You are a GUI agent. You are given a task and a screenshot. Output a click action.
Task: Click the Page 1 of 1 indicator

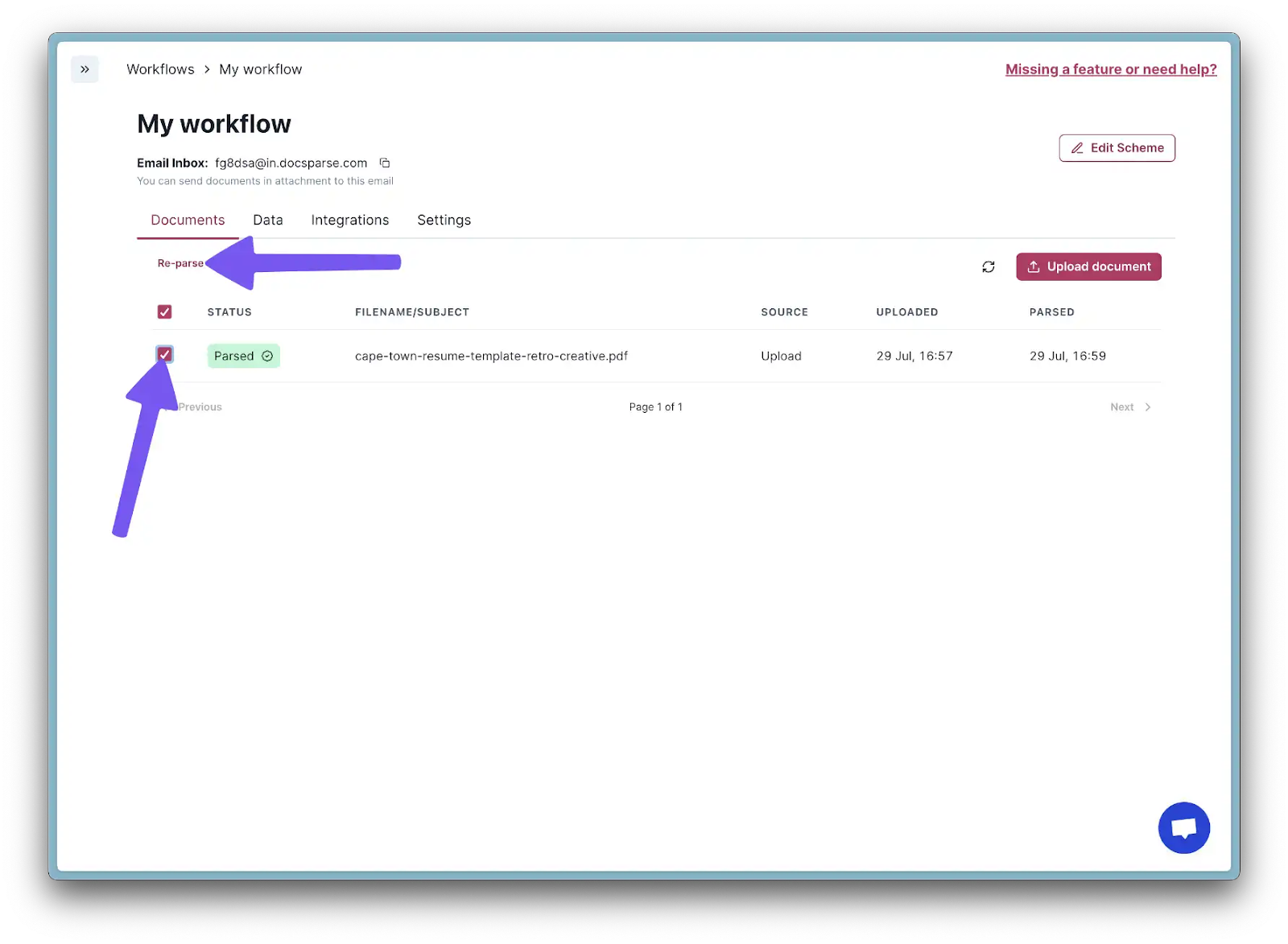pos(655,407)
